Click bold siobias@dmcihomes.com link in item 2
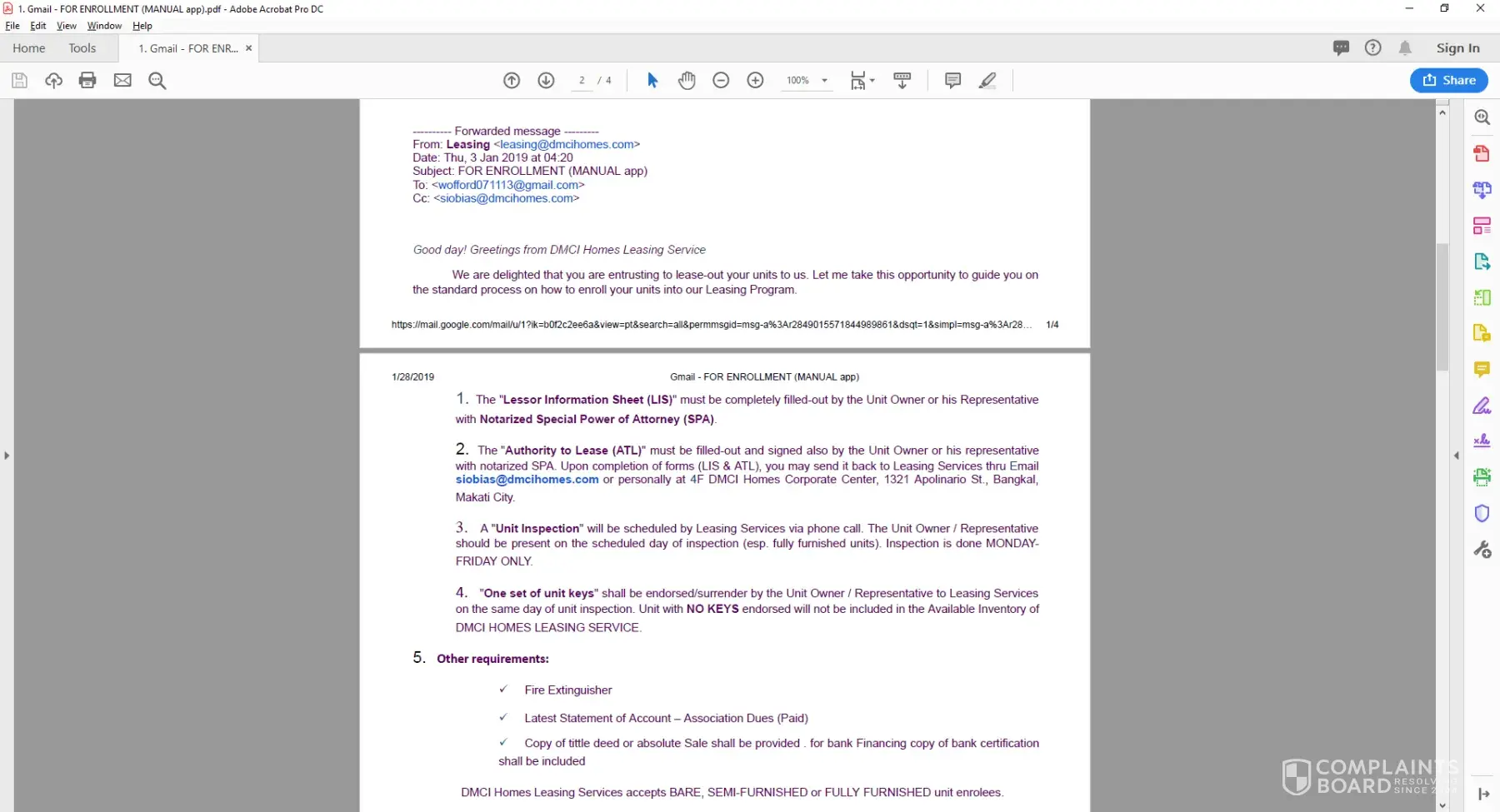 click(527, 480)
